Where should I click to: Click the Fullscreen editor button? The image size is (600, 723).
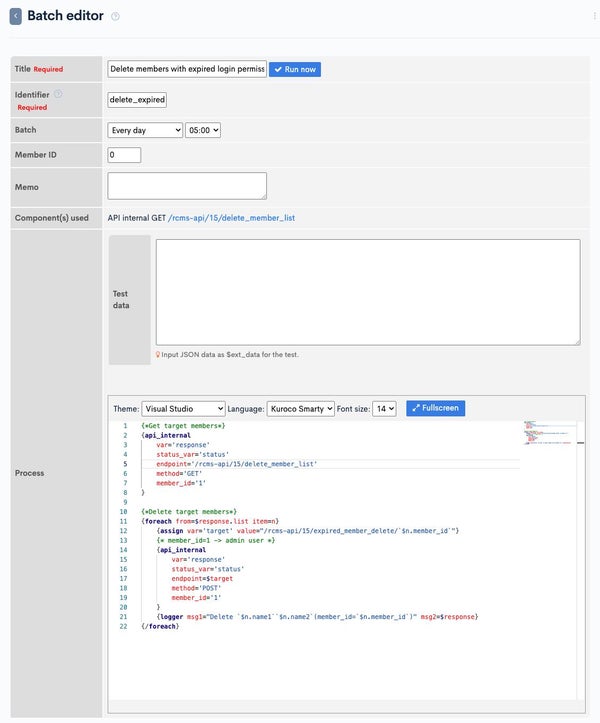(x=435, y=408)
